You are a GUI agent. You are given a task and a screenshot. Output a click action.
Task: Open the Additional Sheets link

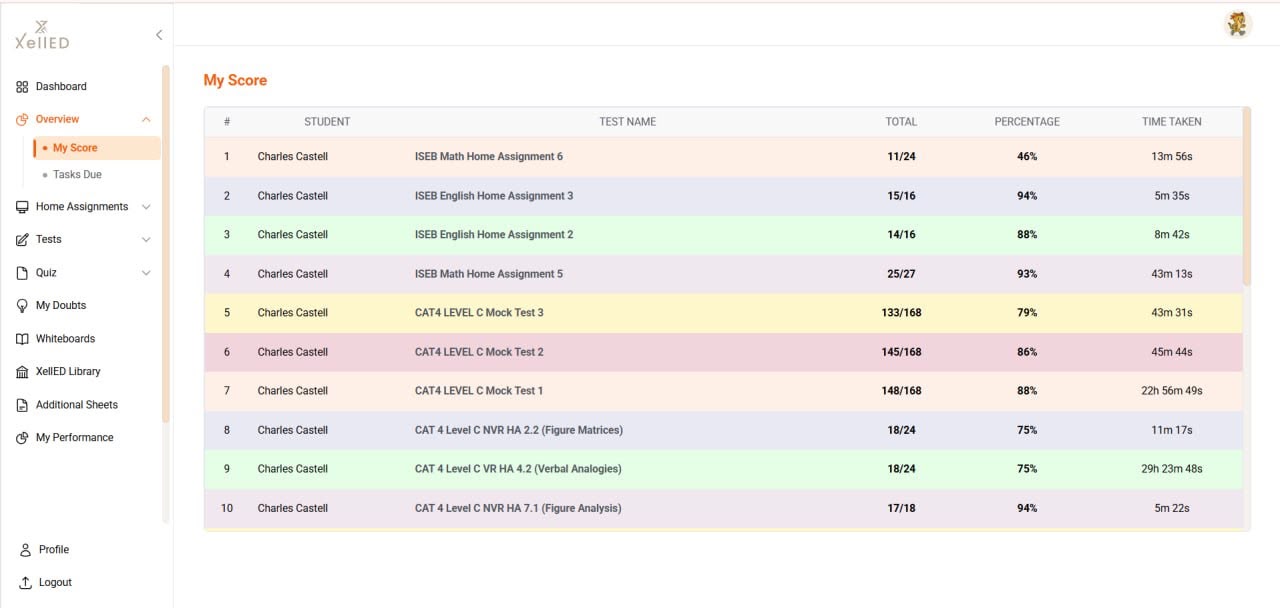[x=77, y=405]
